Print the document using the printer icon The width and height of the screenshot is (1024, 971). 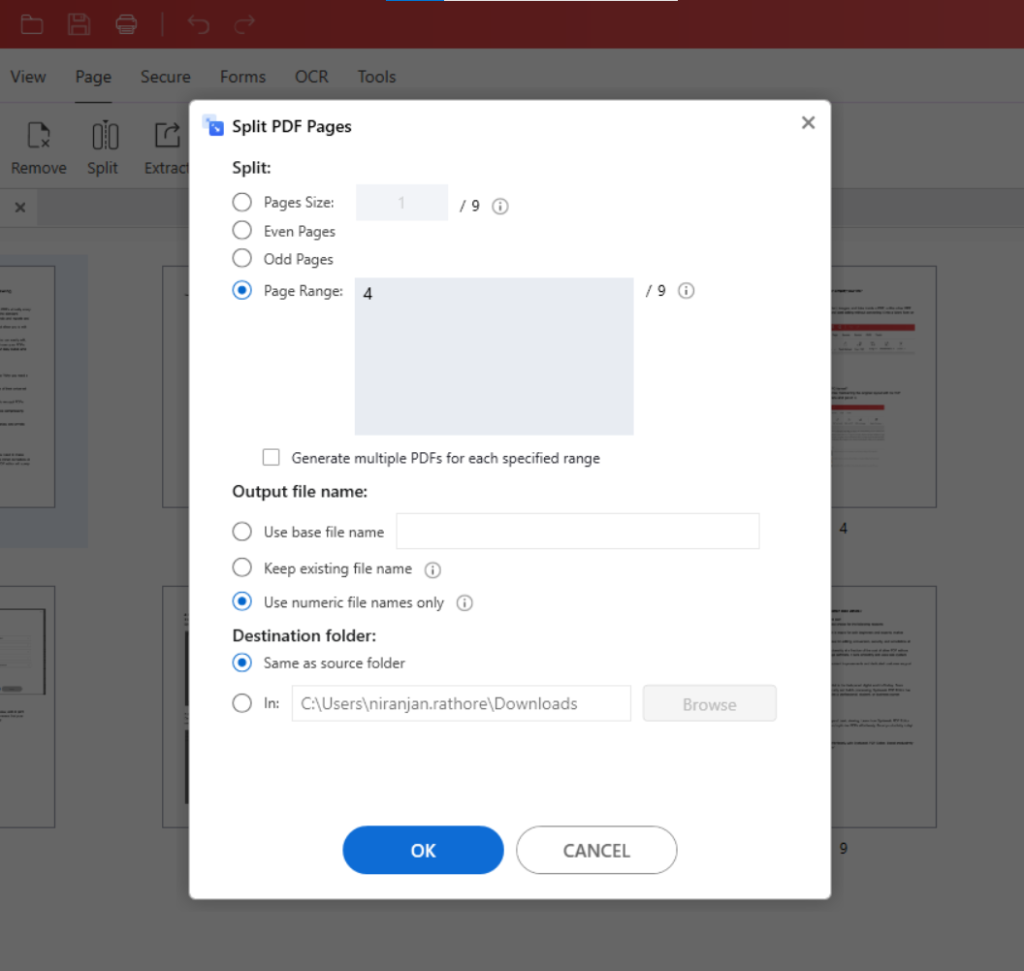(127, 24)
